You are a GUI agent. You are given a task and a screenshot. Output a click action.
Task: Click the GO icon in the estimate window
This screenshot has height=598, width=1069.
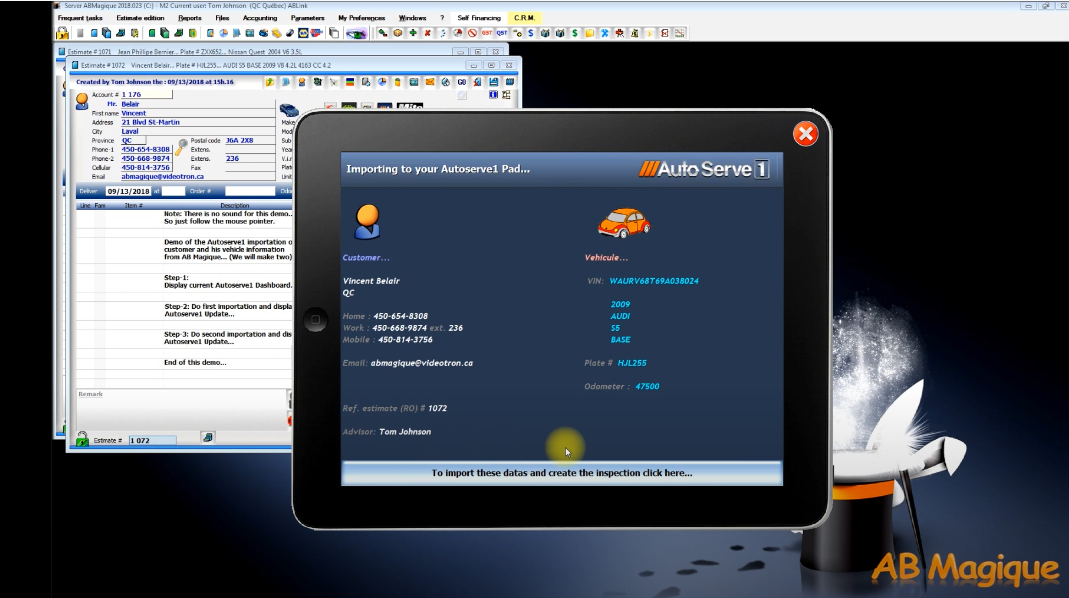point(462,84)
